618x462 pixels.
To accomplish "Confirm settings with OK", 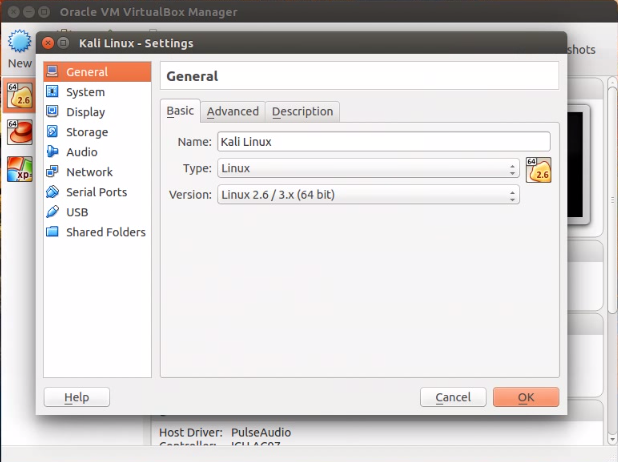I will pyautogui.click(x=526, y=397).
